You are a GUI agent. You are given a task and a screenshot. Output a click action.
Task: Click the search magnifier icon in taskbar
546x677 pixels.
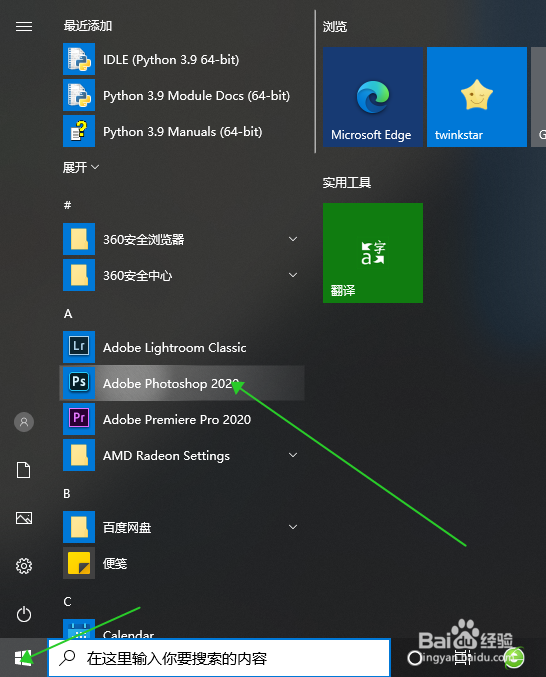tap(67, 658)
